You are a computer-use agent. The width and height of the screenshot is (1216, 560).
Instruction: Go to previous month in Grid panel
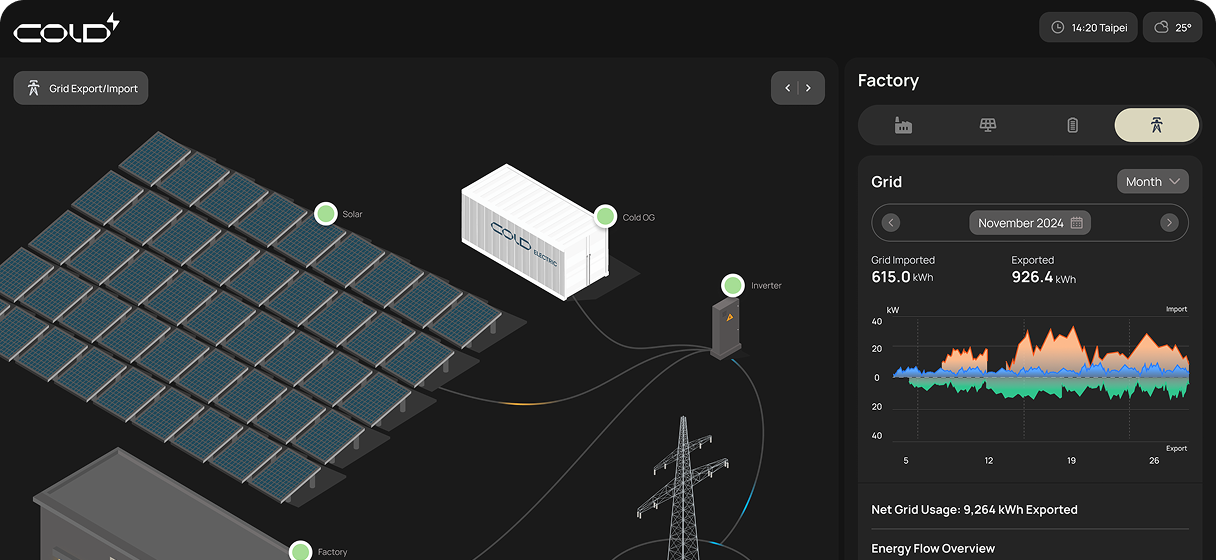coord(891,223)
